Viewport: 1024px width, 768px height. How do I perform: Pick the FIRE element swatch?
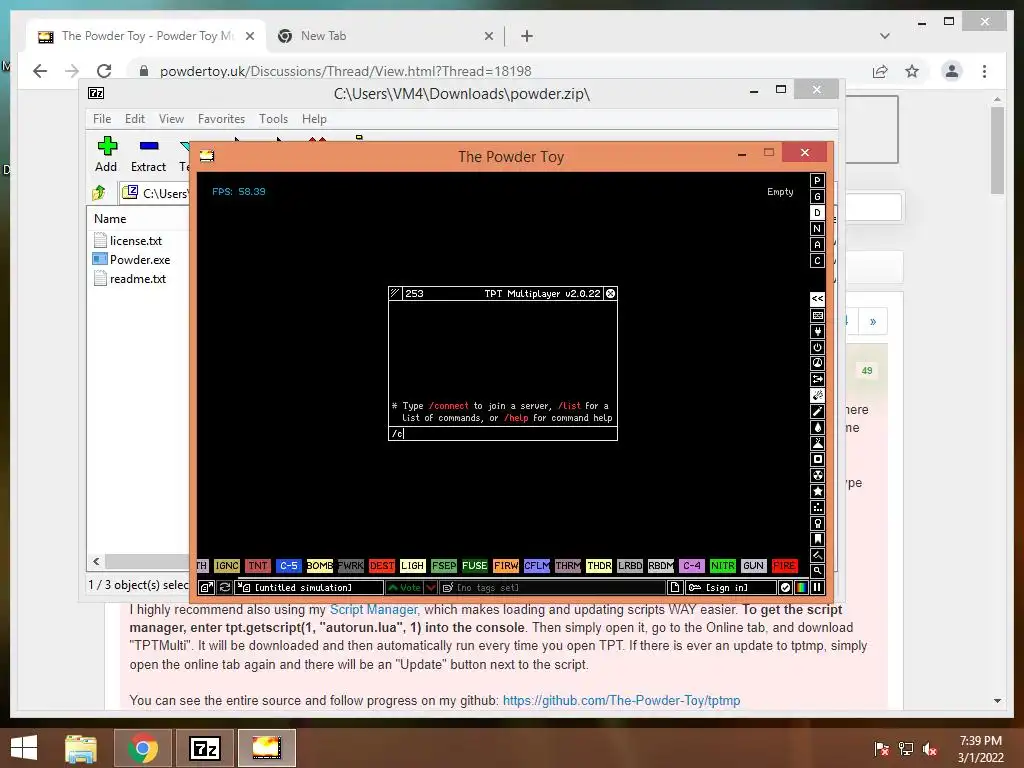coord(784,566)
